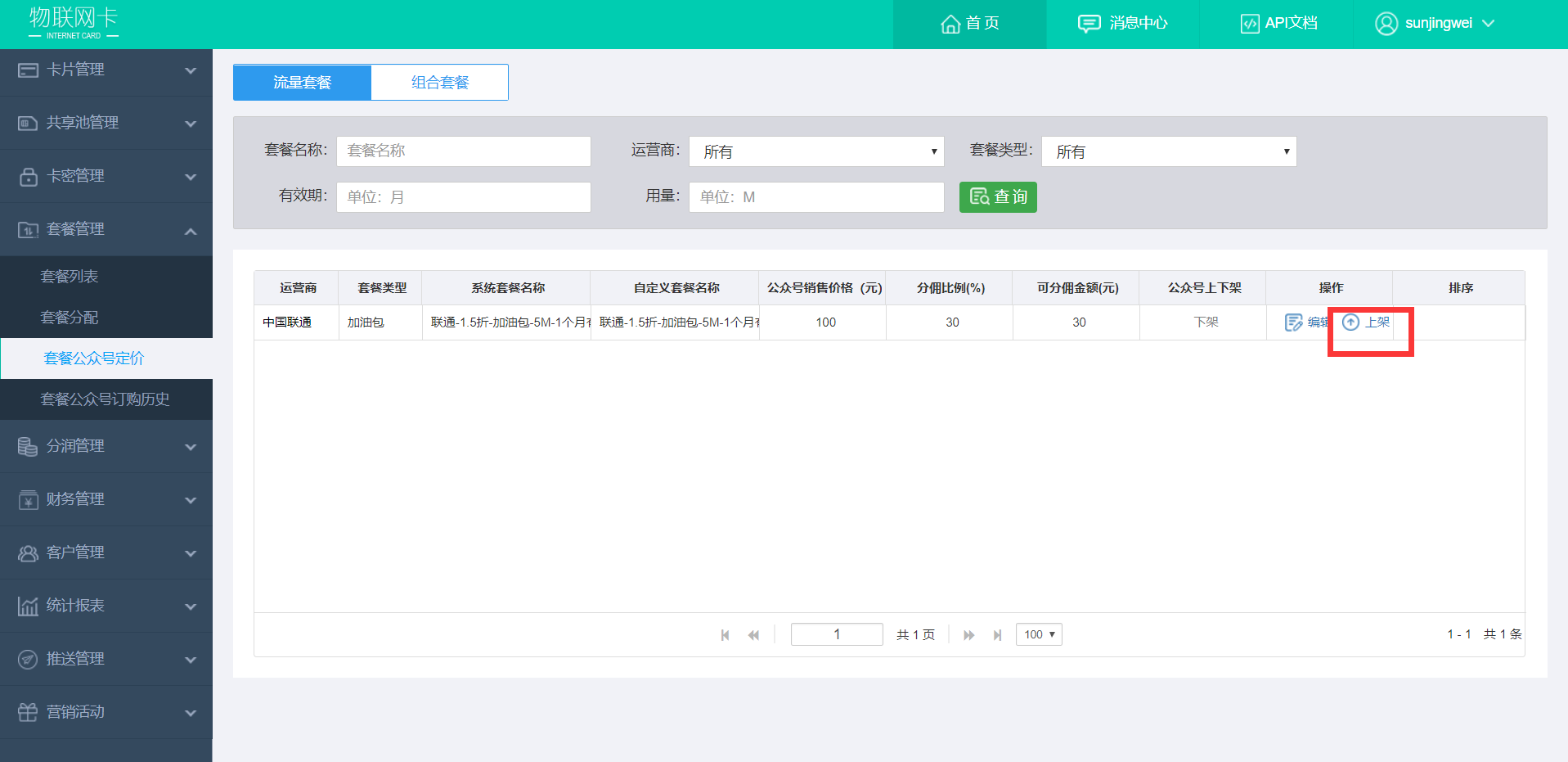Image resolution: width=1568 pixels, height=762 pixels.
Task: Expand 营销活动 chevron
Action: (x=191, y=714)
